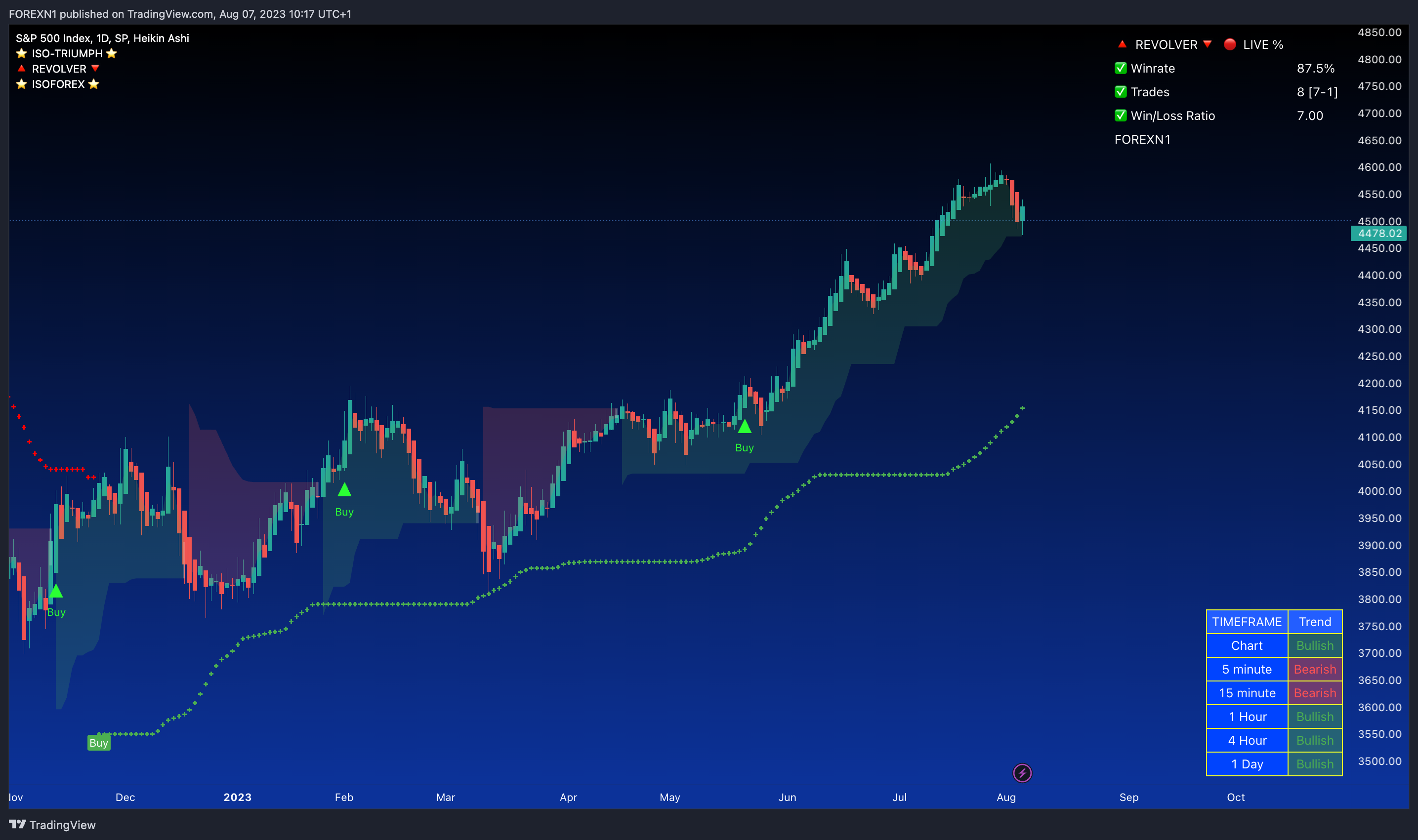The height and width of the screenshot is (840, 1418).
Task: Click the Bullish cell in 4 Hour row
Action: click(1315, 740)
